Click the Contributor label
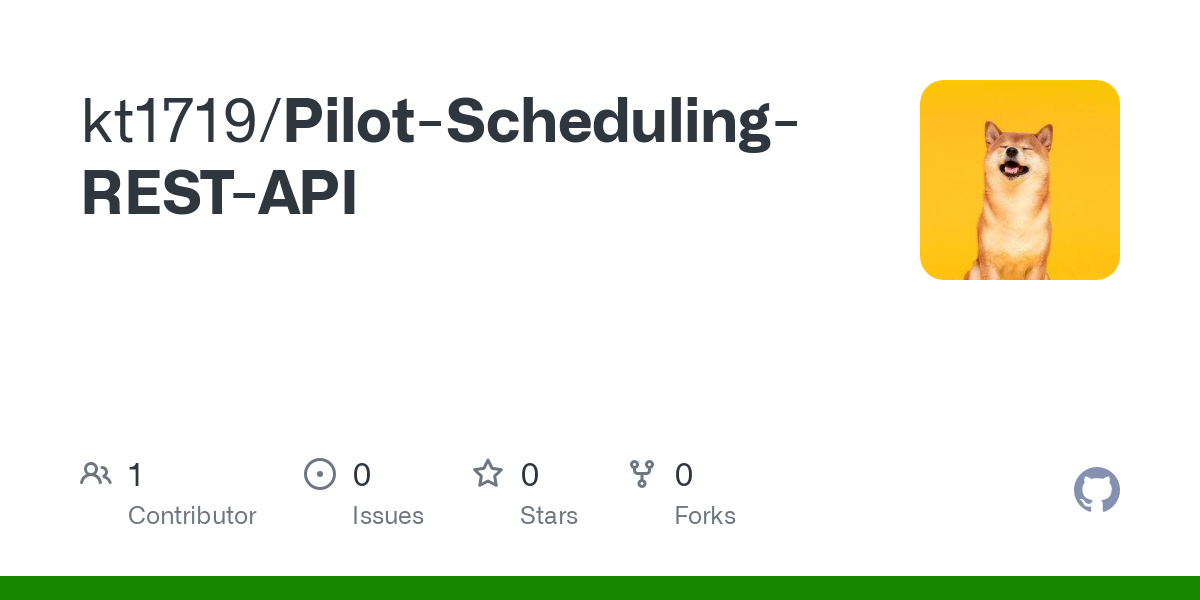This screenshot has height=600, width=1200. (192, 516)
